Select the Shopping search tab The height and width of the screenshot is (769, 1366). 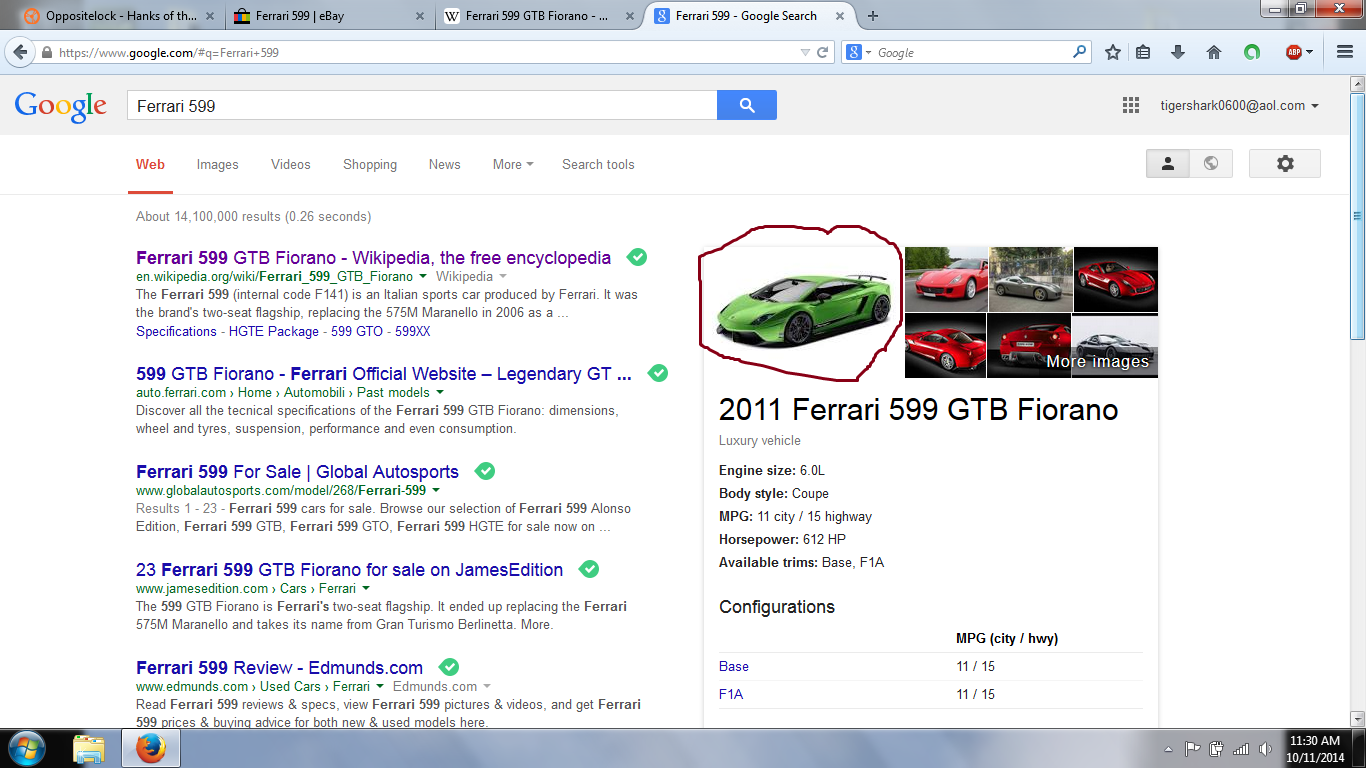[370, 164]
